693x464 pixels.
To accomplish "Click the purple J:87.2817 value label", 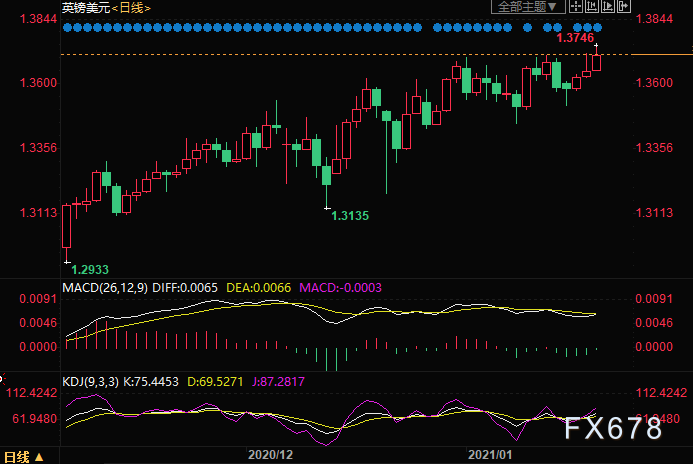I will [x=278, y=381].
